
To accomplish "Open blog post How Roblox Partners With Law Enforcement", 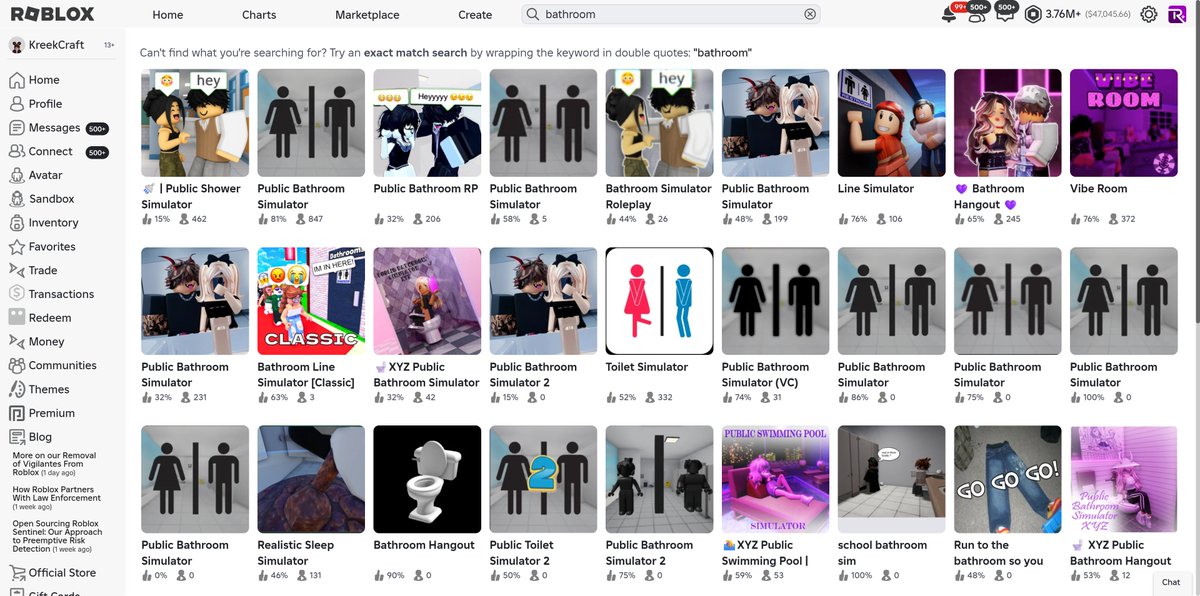I will tap(57, 498).
